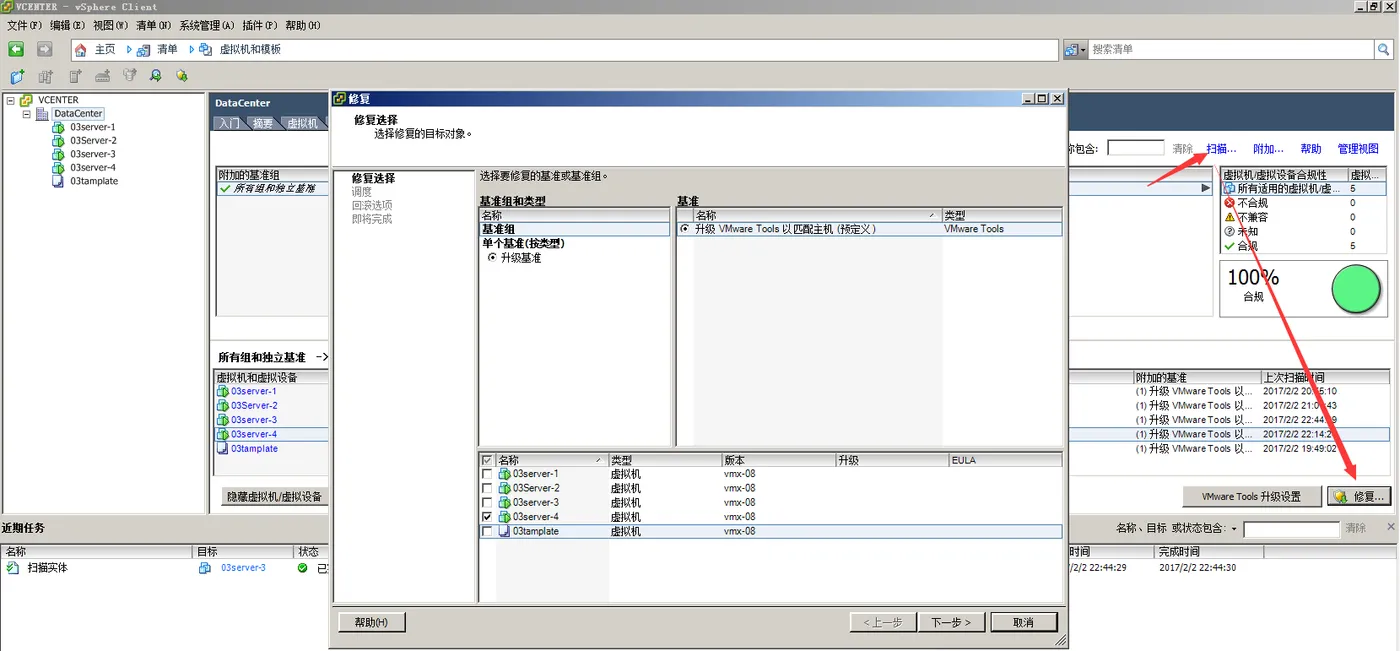This screenshot has width=1400, height=651.
Task: Click the 扫描实体 task icon in recent tasks
Action: [x=13, y=568]
